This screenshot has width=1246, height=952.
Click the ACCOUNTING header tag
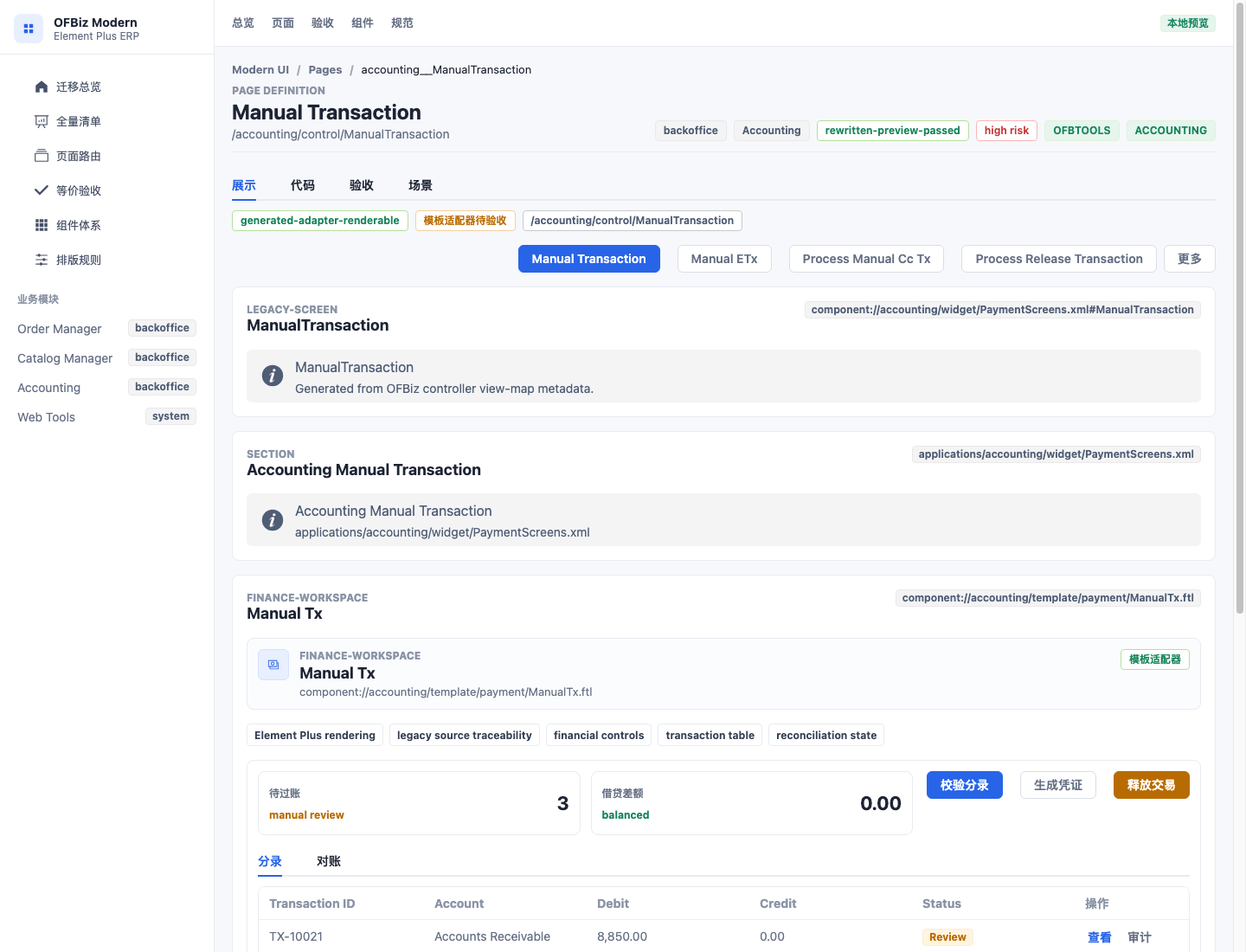pyautogui.click(x=1171, y=131)
